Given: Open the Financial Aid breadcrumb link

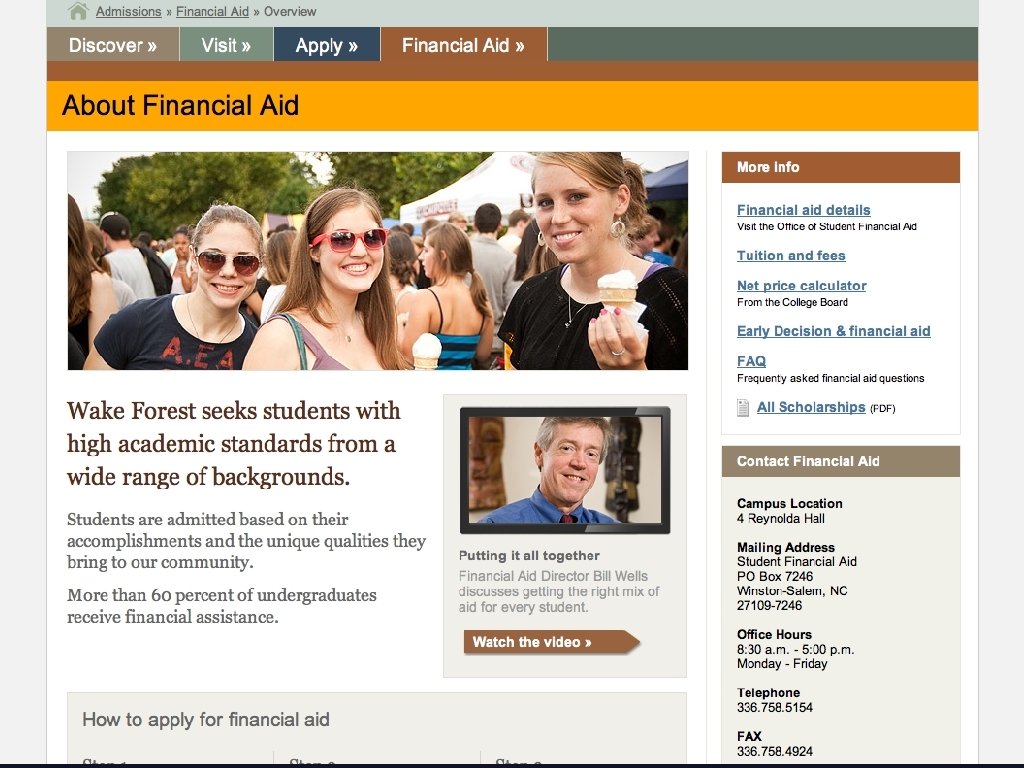Looking at the screenshot, I should coord(212,12).
